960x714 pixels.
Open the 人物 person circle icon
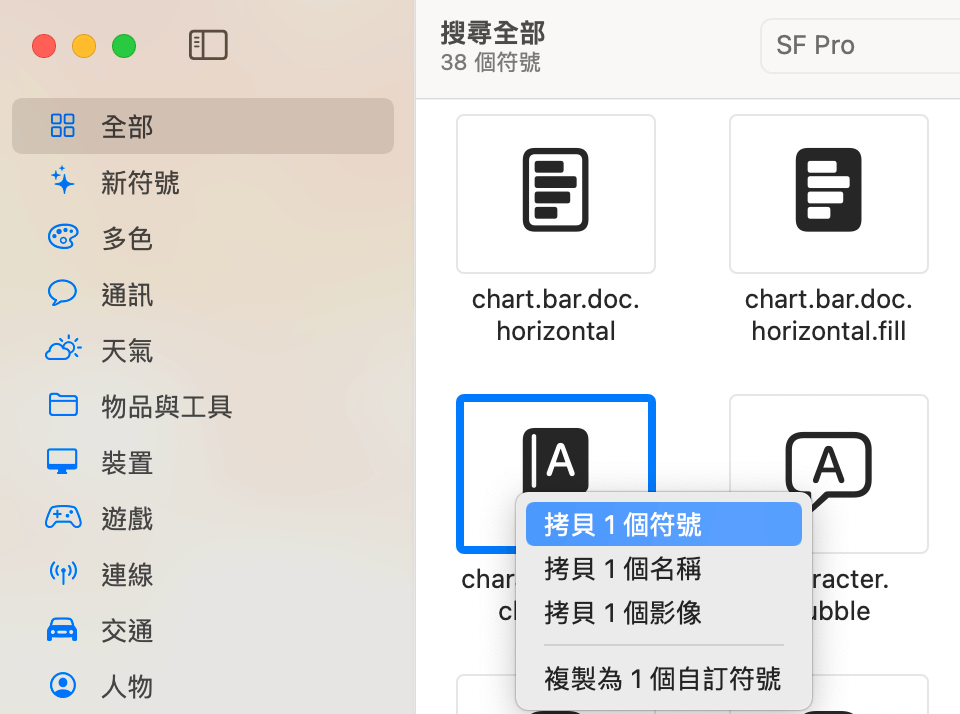(62, 685)
